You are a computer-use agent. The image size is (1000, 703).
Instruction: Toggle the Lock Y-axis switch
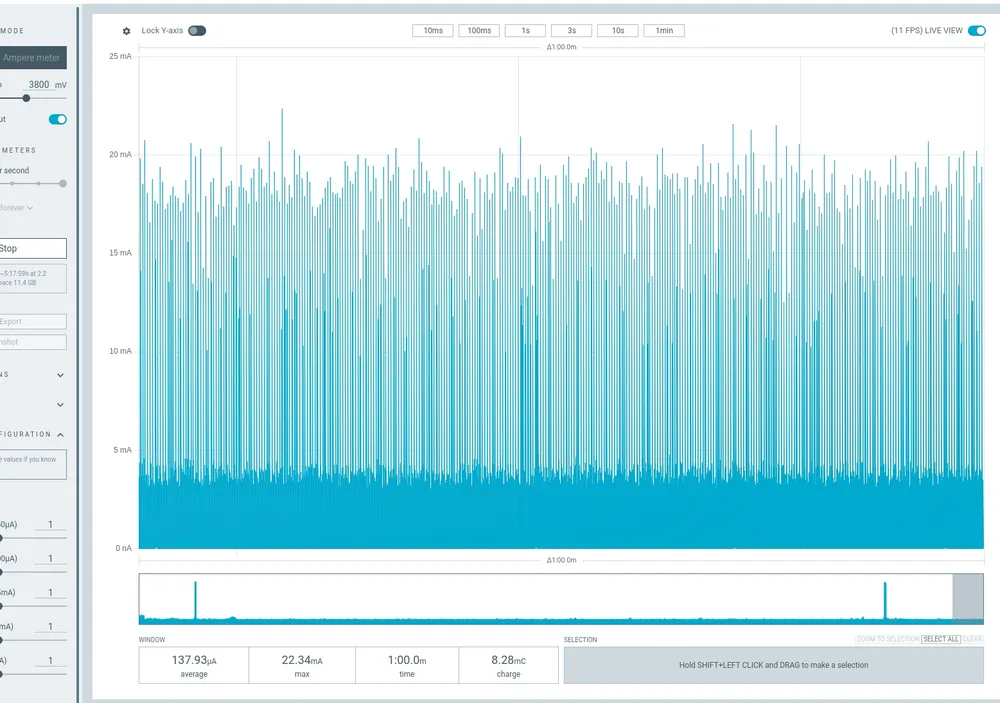coord(197,31)
